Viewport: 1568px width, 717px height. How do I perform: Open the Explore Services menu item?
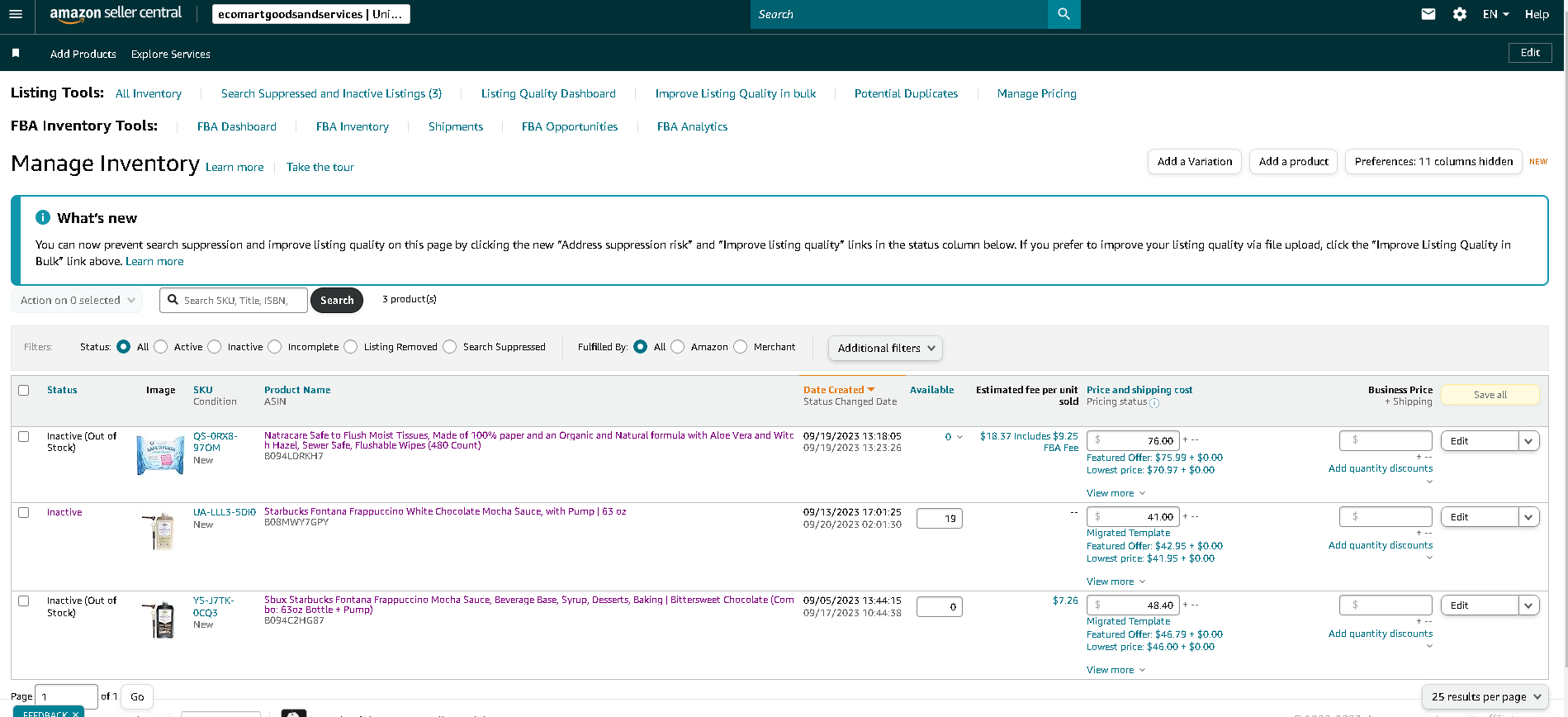[x=171, y=54]
